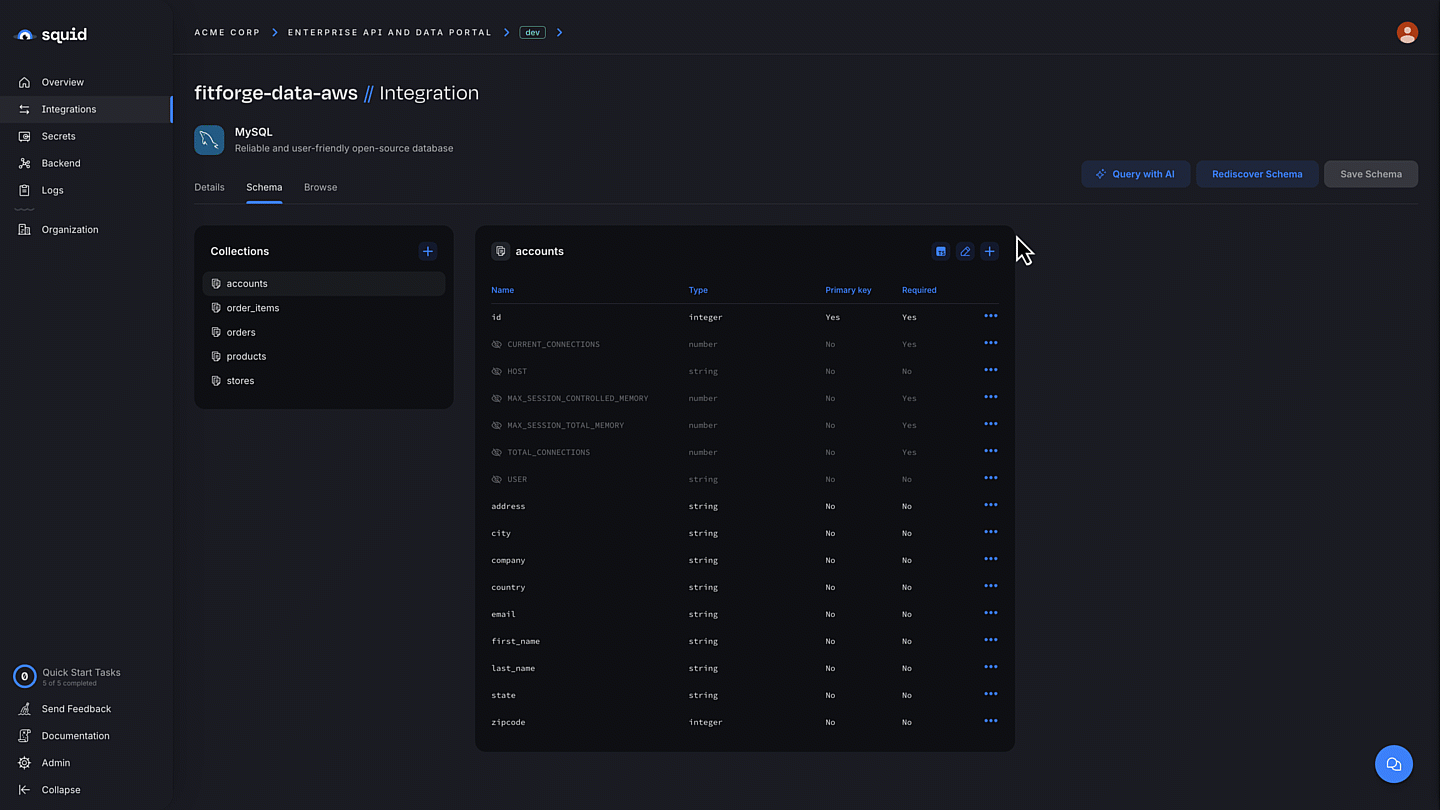Toggle hidden eye icon for MAX_SESSION_TOTAL_MEMORY
The height and width of the screenshot is (810, 1440).
497,425
